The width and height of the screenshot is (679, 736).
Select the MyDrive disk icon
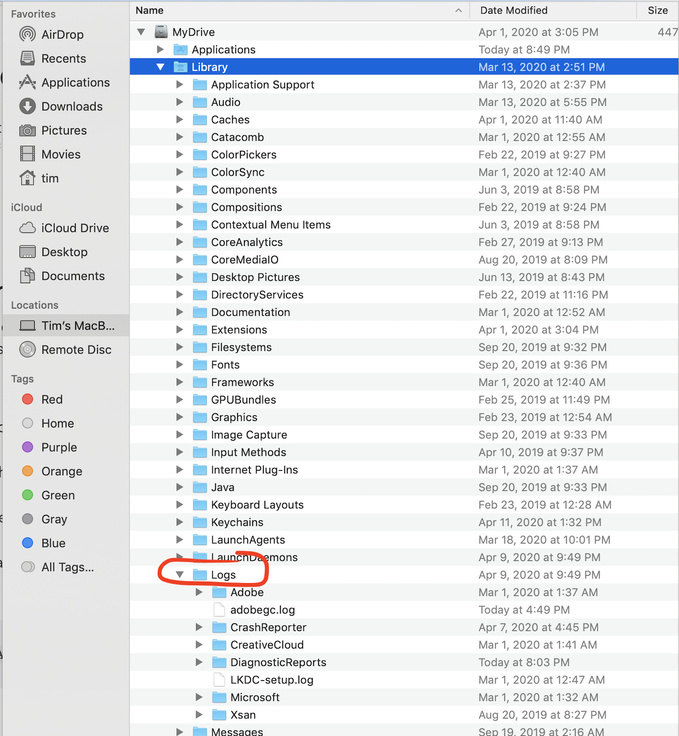click(161, 31)
